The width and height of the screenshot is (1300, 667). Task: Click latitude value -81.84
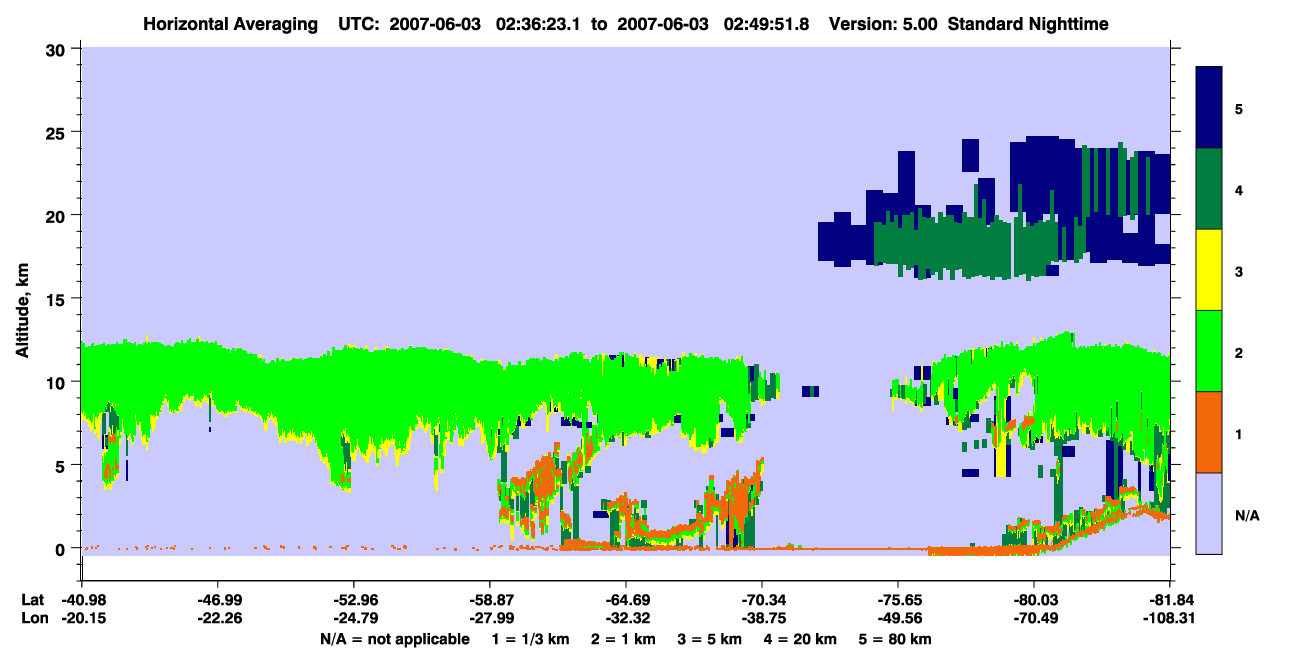tap(1170, 600)
